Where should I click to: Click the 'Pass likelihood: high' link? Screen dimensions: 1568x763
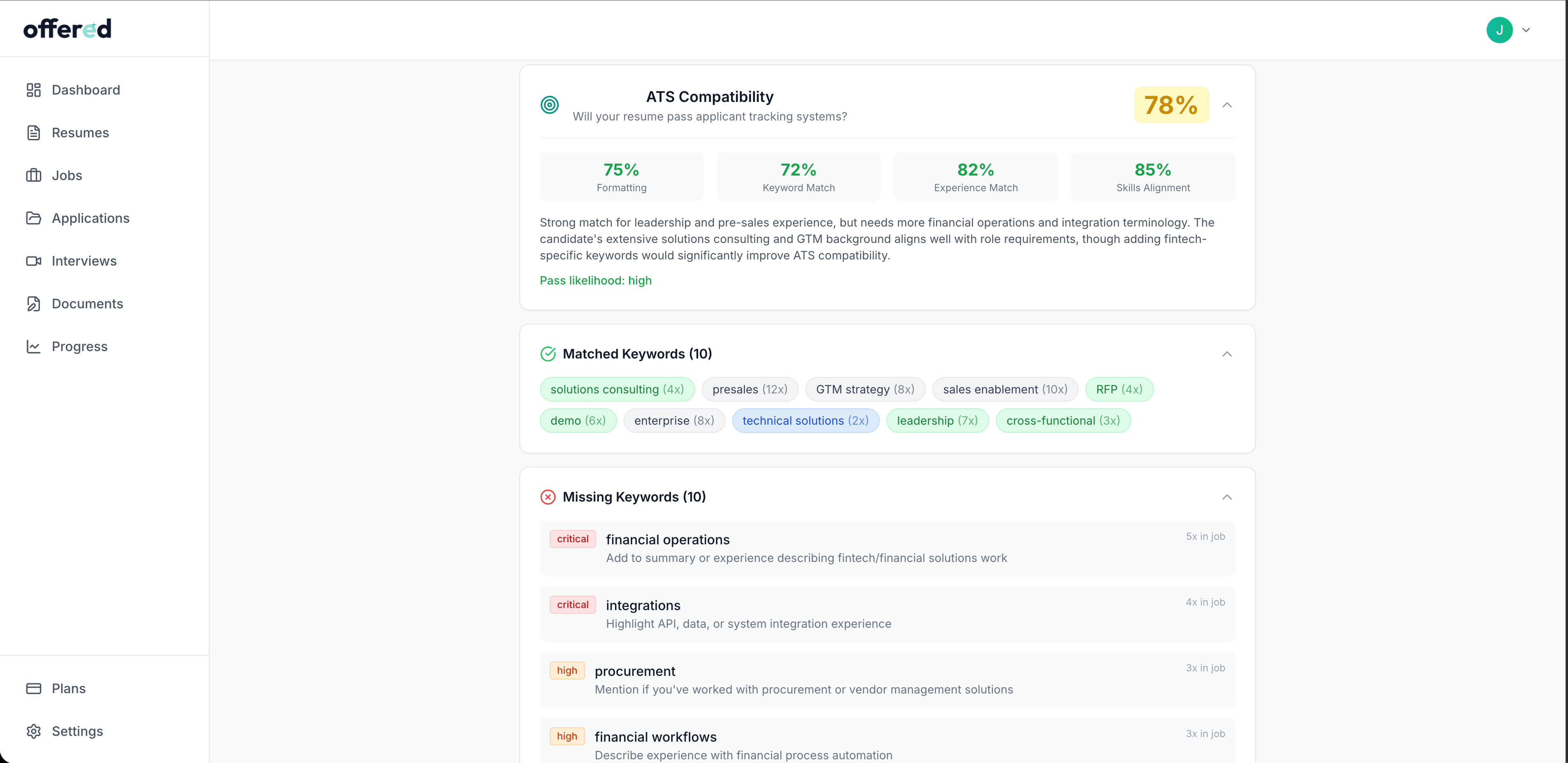pyautogui.click(x=595, y=280)
